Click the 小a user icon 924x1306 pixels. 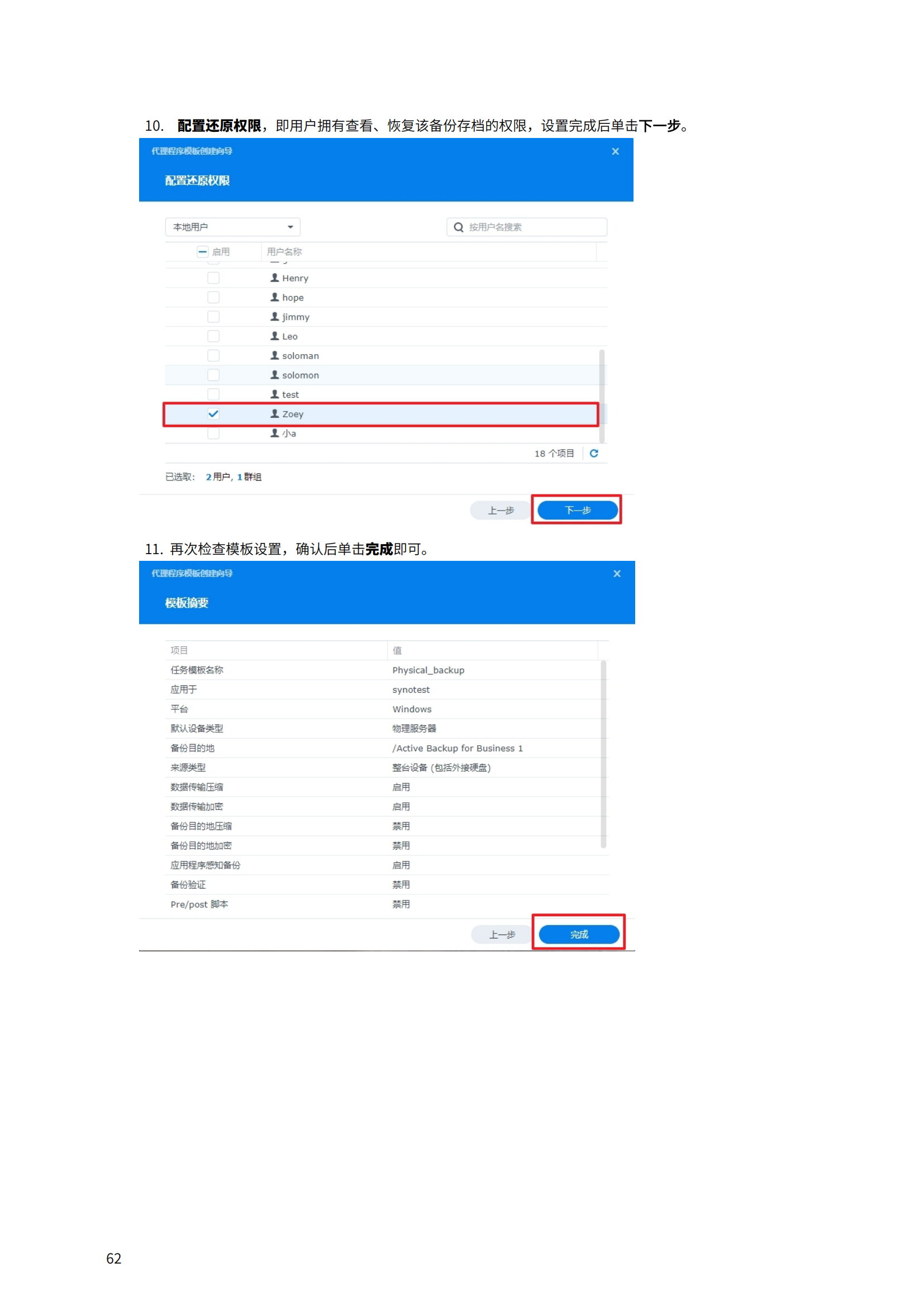(275, 433)
